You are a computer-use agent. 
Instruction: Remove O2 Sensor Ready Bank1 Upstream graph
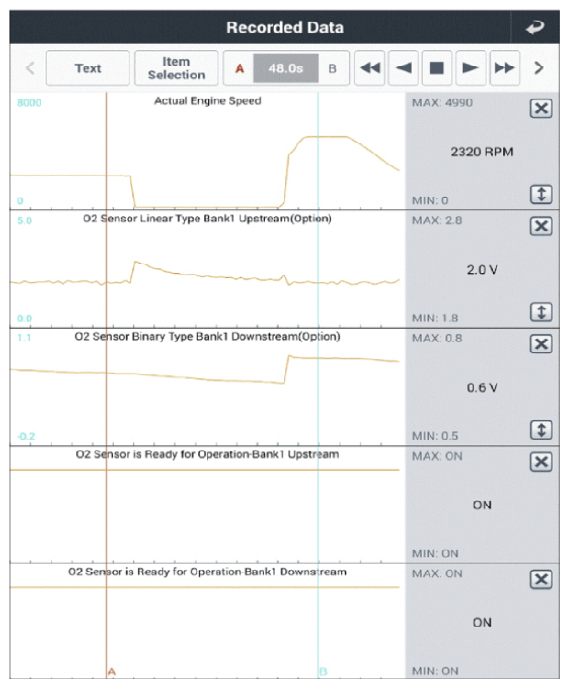541,462
